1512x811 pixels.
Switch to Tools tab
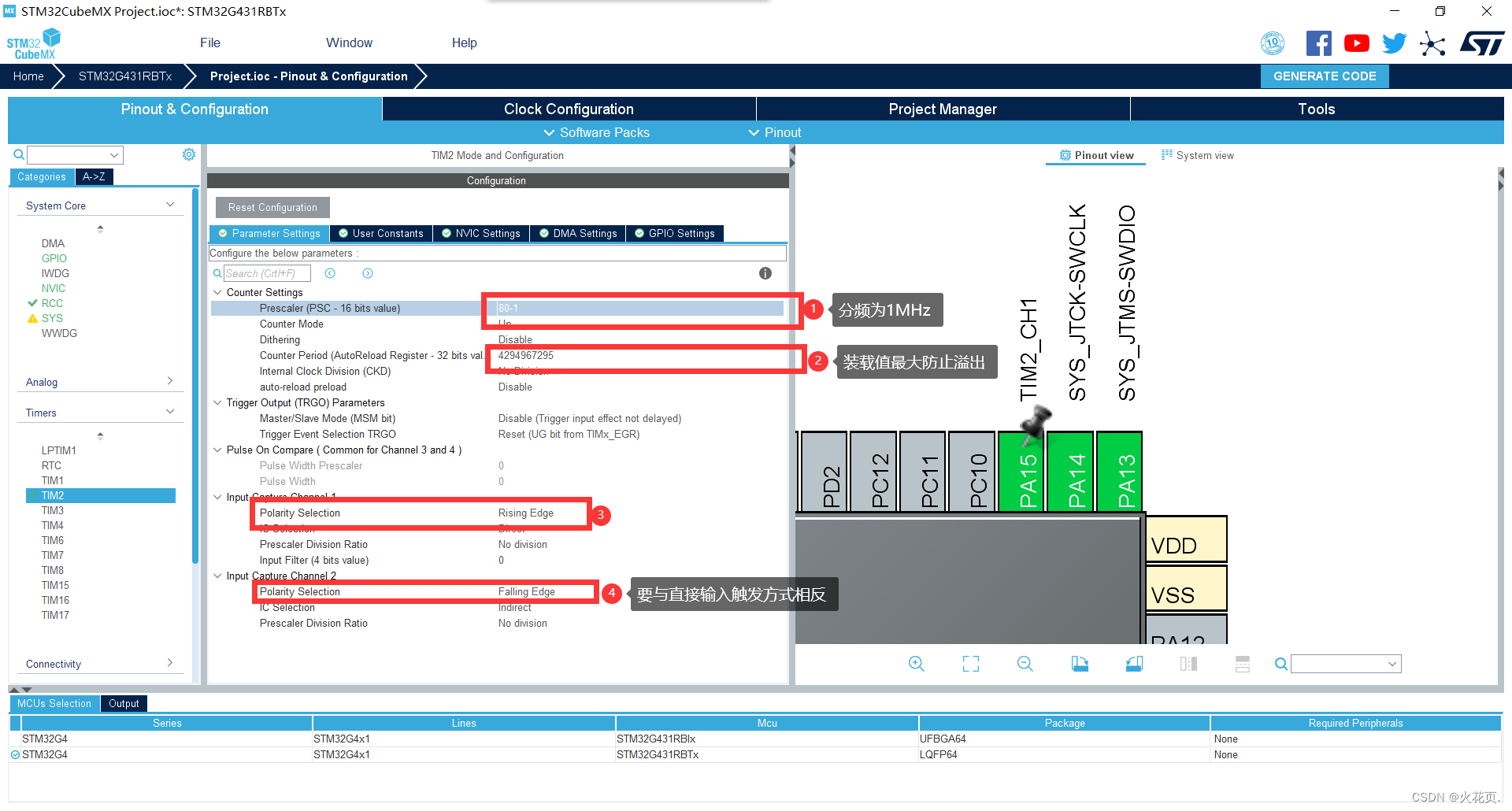pos(1317,109)
